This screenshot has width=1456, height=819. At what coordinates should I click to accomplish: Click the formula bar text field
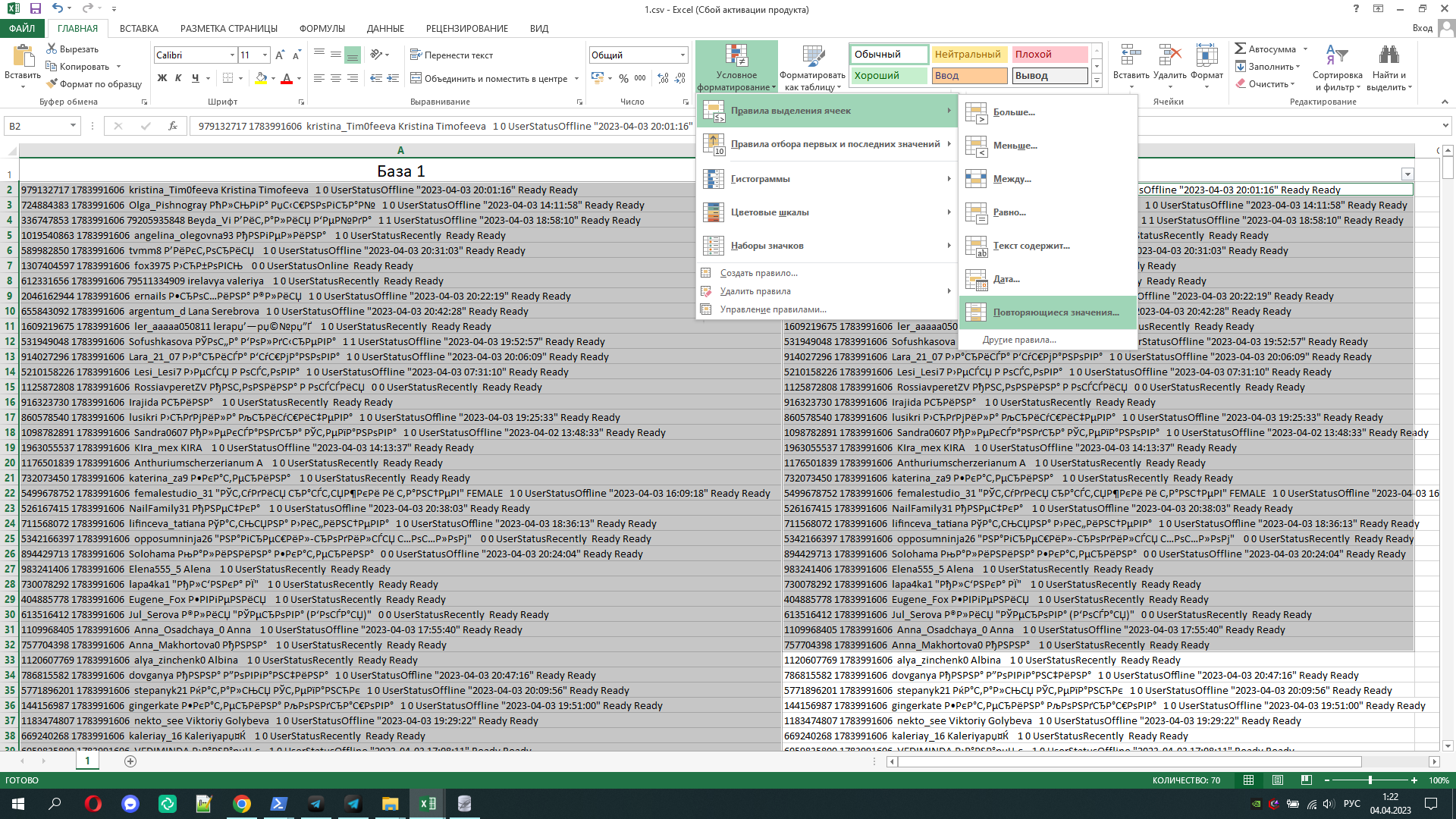pyautogui.click(x=440, y=126)
